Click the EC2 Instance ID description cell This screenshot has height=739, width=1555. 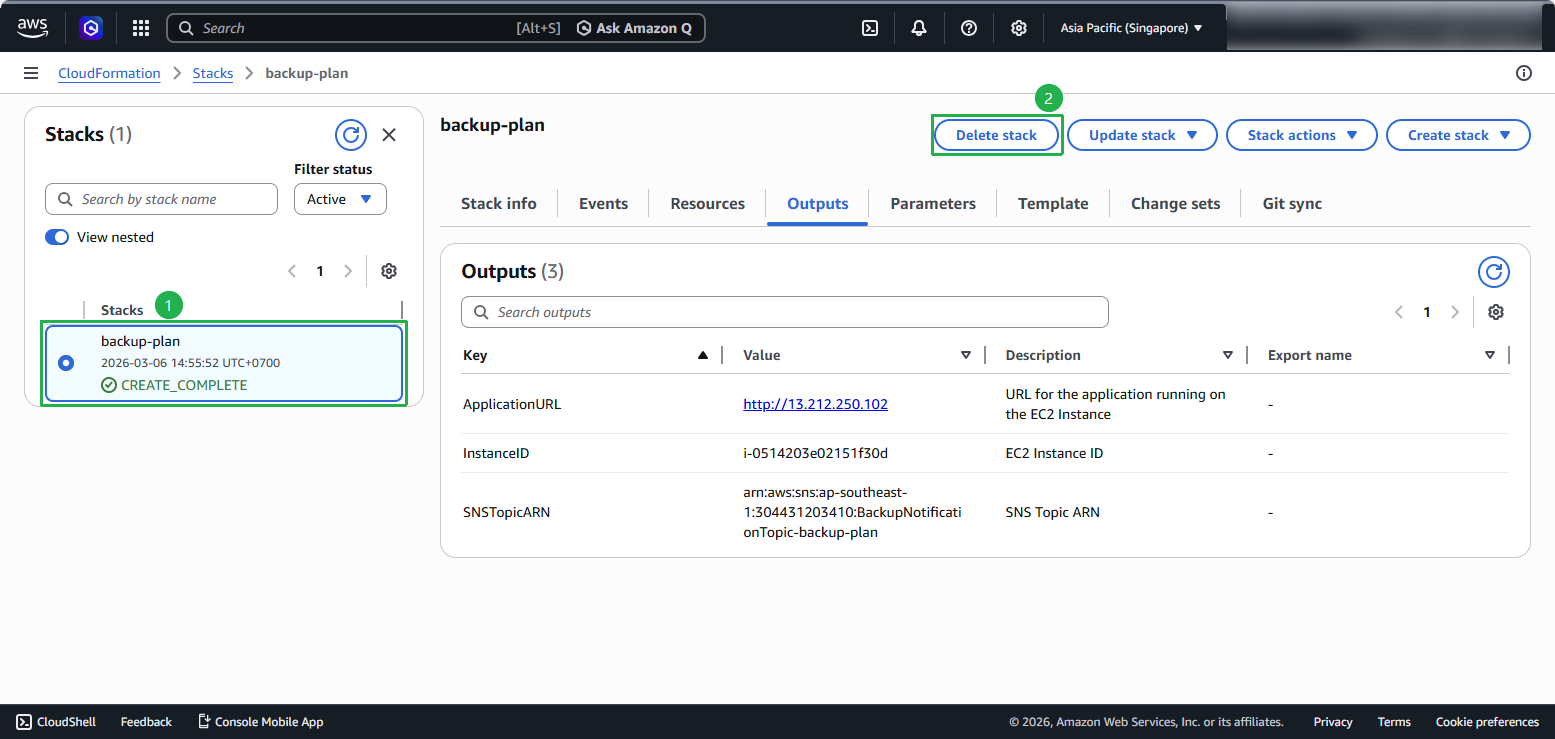coord(1054,453)
